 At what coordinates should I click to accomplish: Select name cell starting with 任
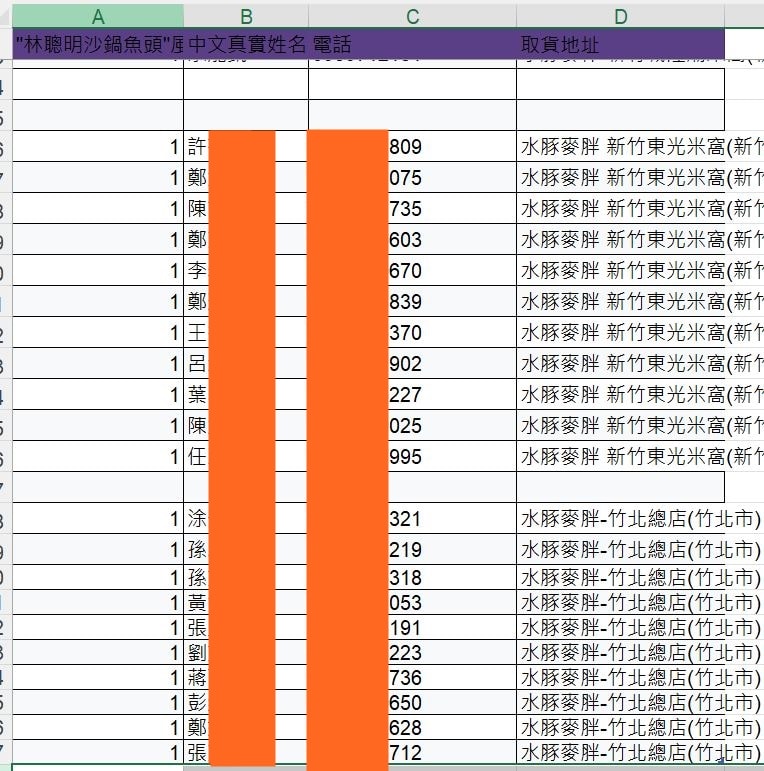(x=246, y=456)
